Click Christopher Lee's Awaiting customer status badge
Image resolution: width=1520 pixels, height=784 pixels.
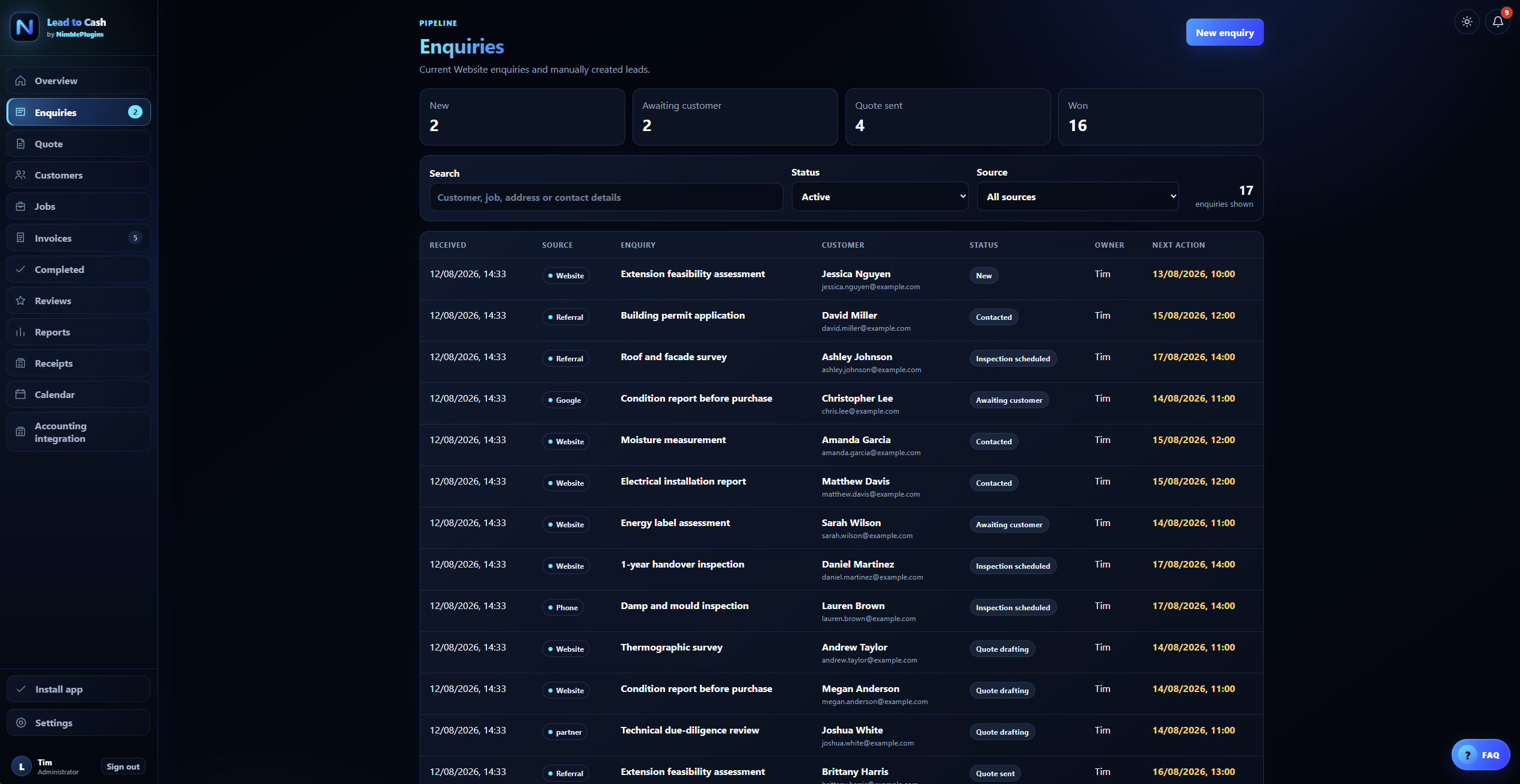click(1009, 400)
